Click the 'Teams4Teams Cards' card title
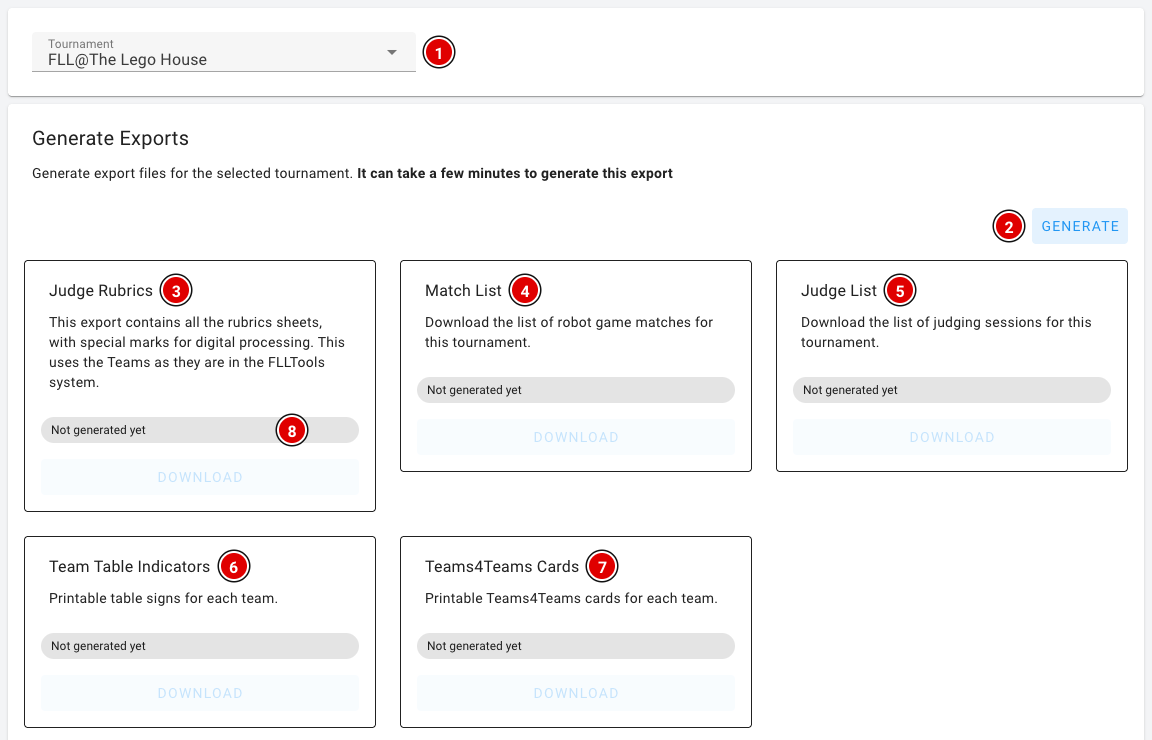The width and height of the screenshot is (1152, 740). click(x=502, y=567)
